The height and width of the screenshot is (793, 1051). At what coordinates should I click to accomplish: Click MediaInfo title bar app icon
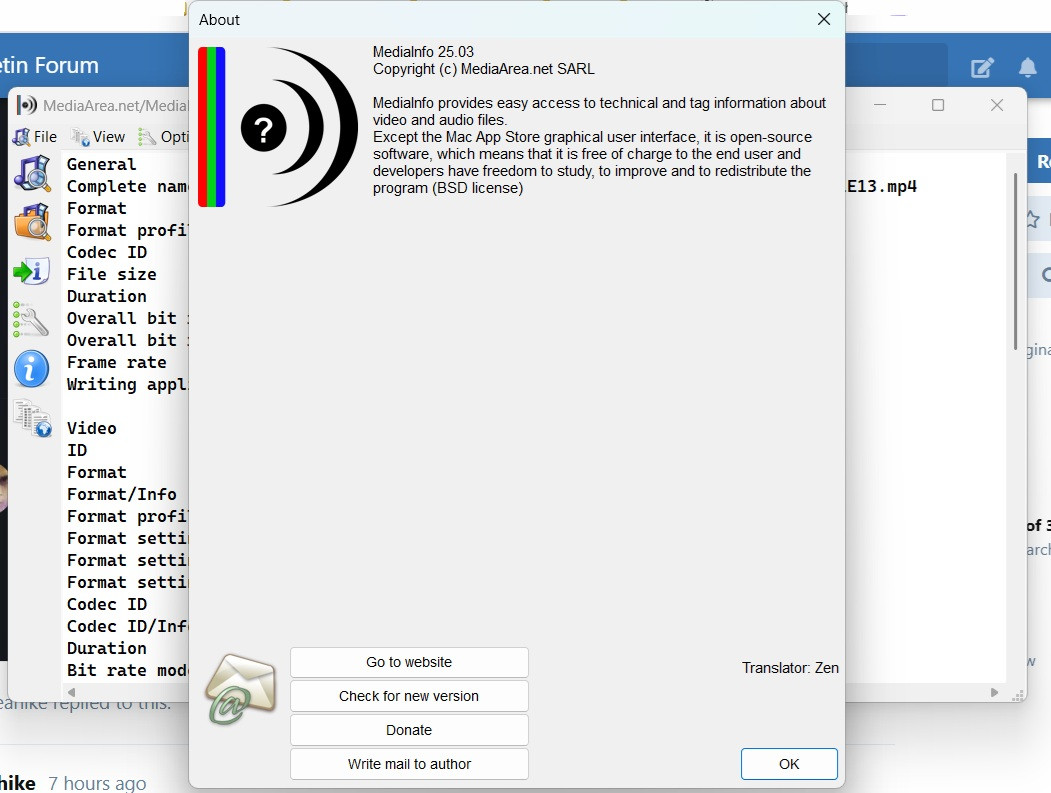pos(27,105)
